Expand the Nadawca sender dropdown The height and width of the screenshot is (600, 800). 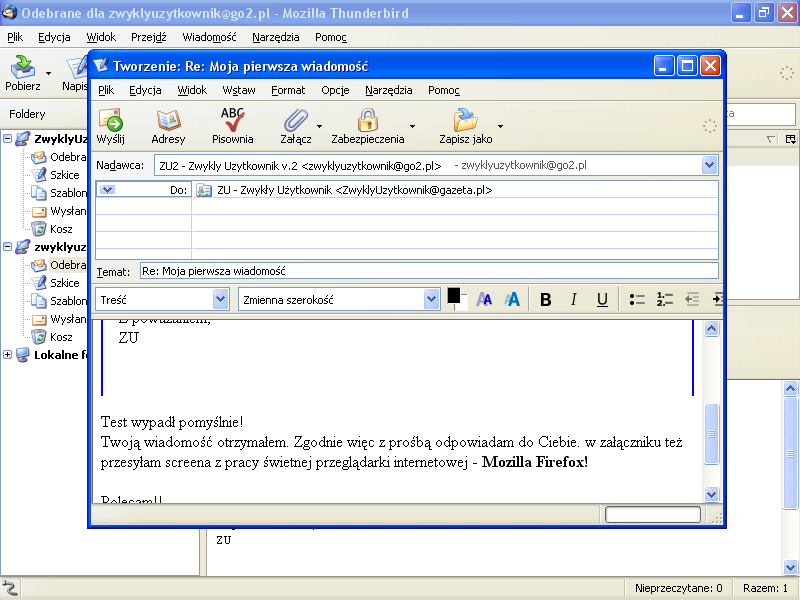(709, 165)
